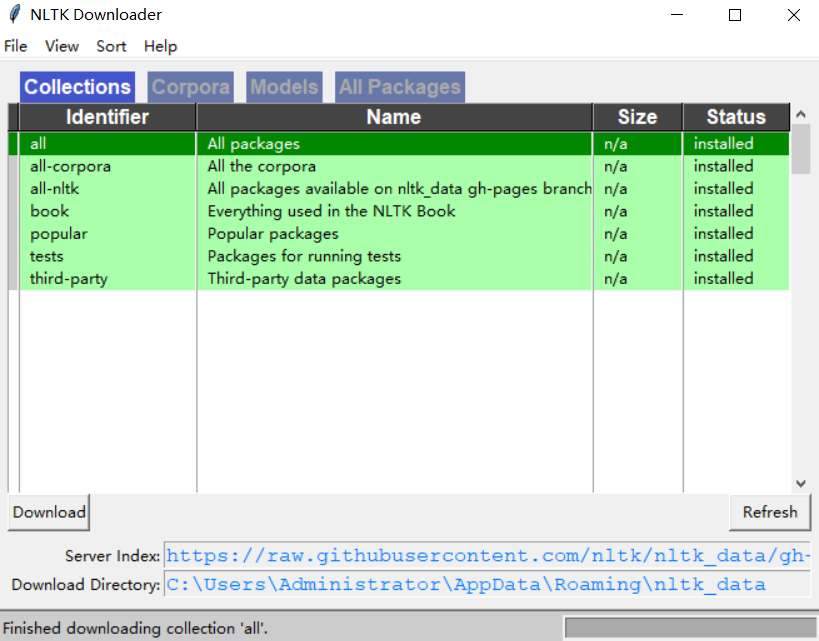819x641 pixels.
Task: Close the NLTK Downloader window
Action: [x=793, y=15]
